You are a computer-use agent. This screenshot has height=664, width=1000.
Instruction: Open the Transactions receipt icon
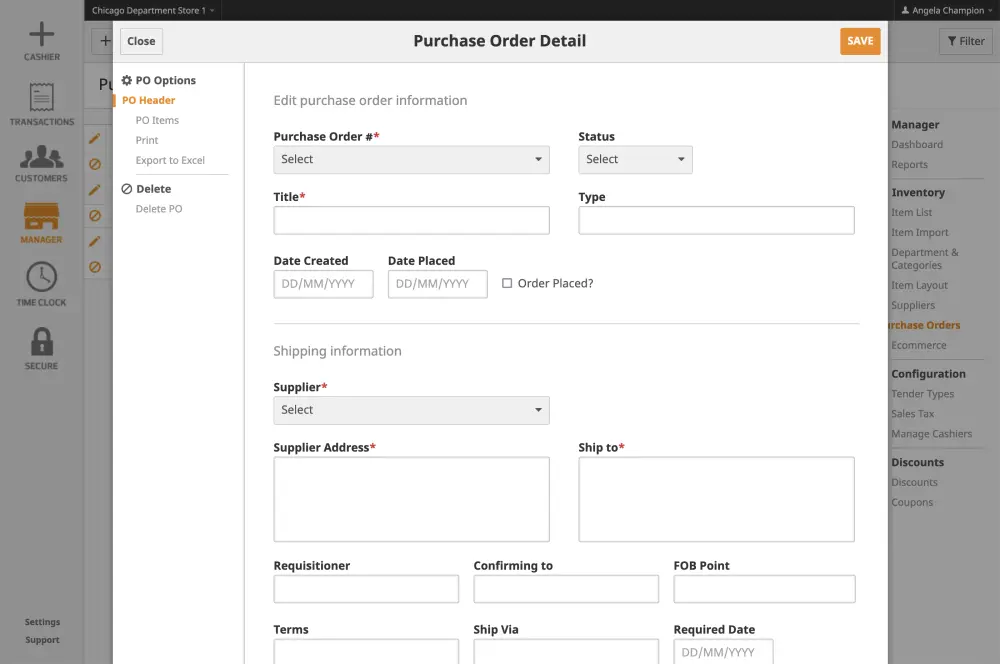41,97
